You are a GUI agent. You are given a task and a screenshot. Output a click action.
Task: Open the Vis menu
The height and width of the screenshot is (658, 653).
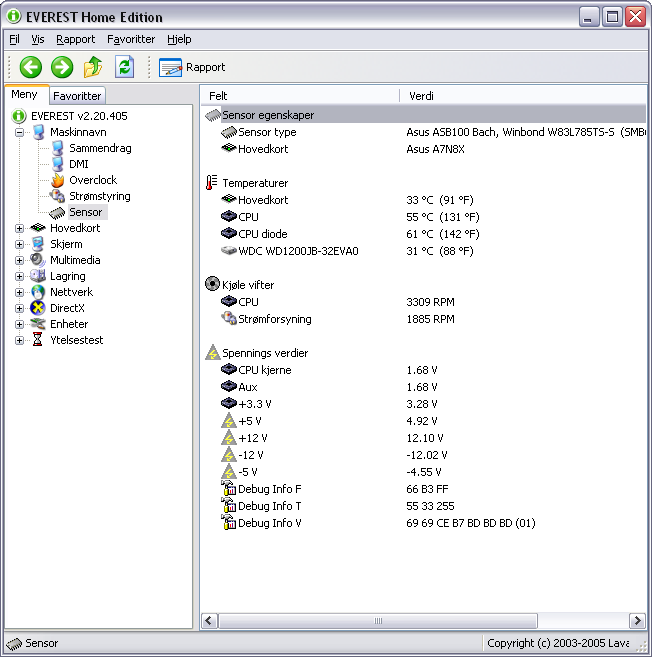coord(38,39)
